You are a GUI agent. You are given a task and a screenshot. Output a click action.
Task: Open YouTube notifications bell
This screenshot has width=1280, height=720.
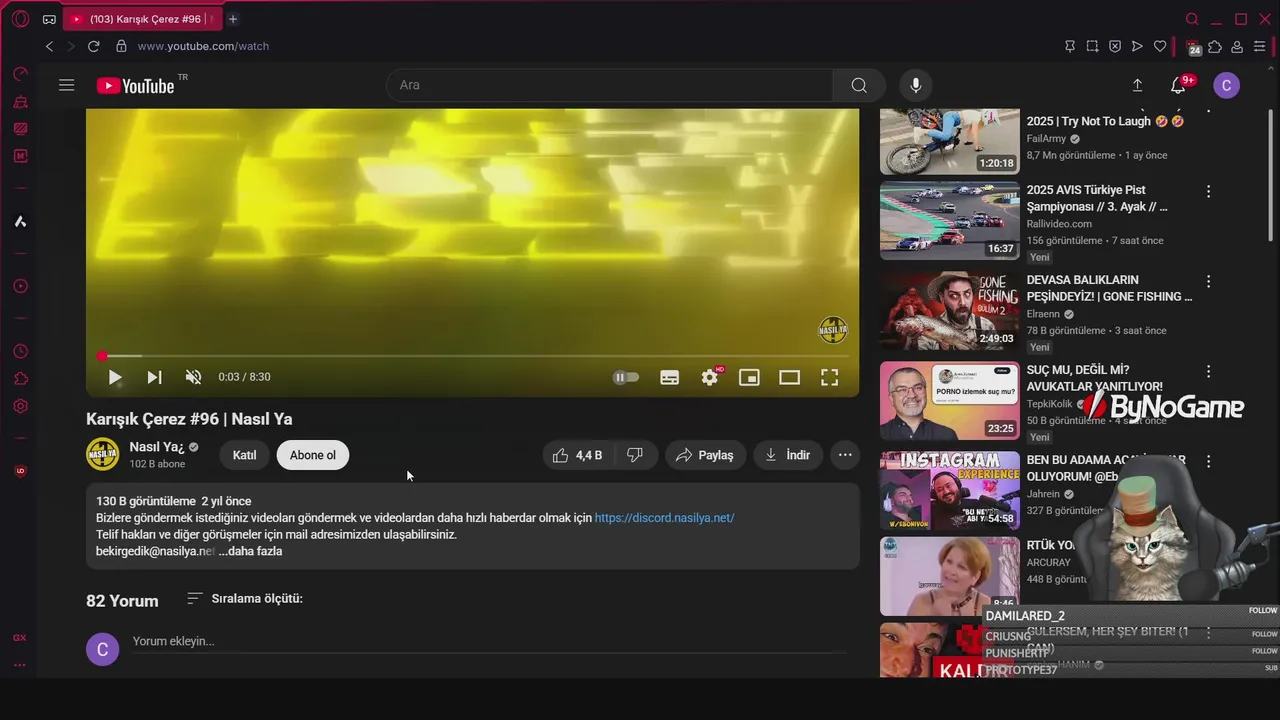tap(1178, 85)
